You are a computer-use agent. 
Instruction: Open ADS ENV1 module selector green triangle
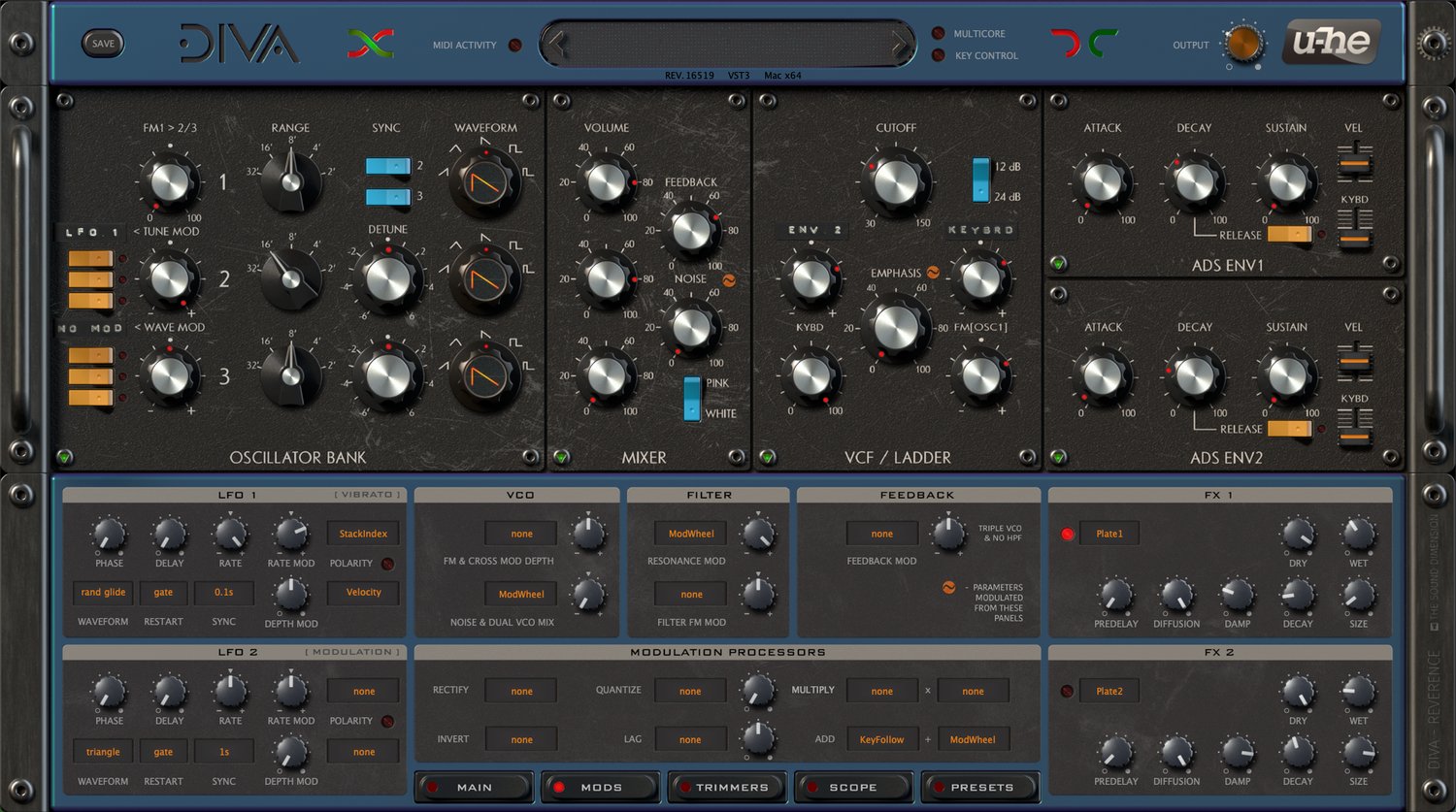1058,264
